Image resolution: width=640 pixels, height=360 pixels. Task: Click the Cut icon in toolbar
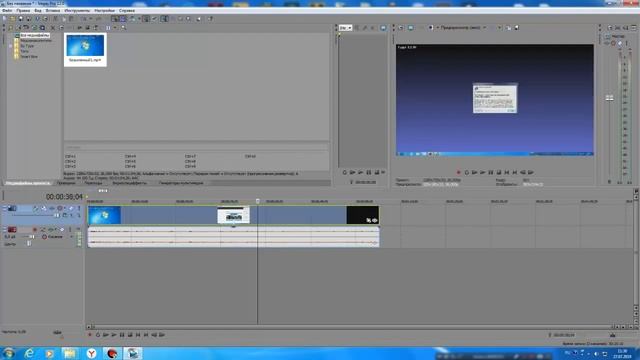(x=56, y=19)
